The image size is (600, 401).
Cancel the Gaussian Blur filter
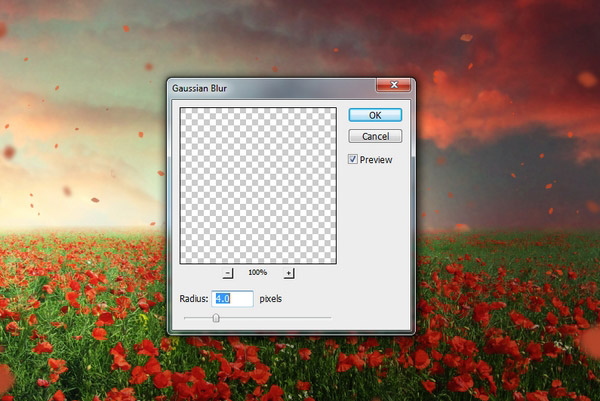[375, 136]
